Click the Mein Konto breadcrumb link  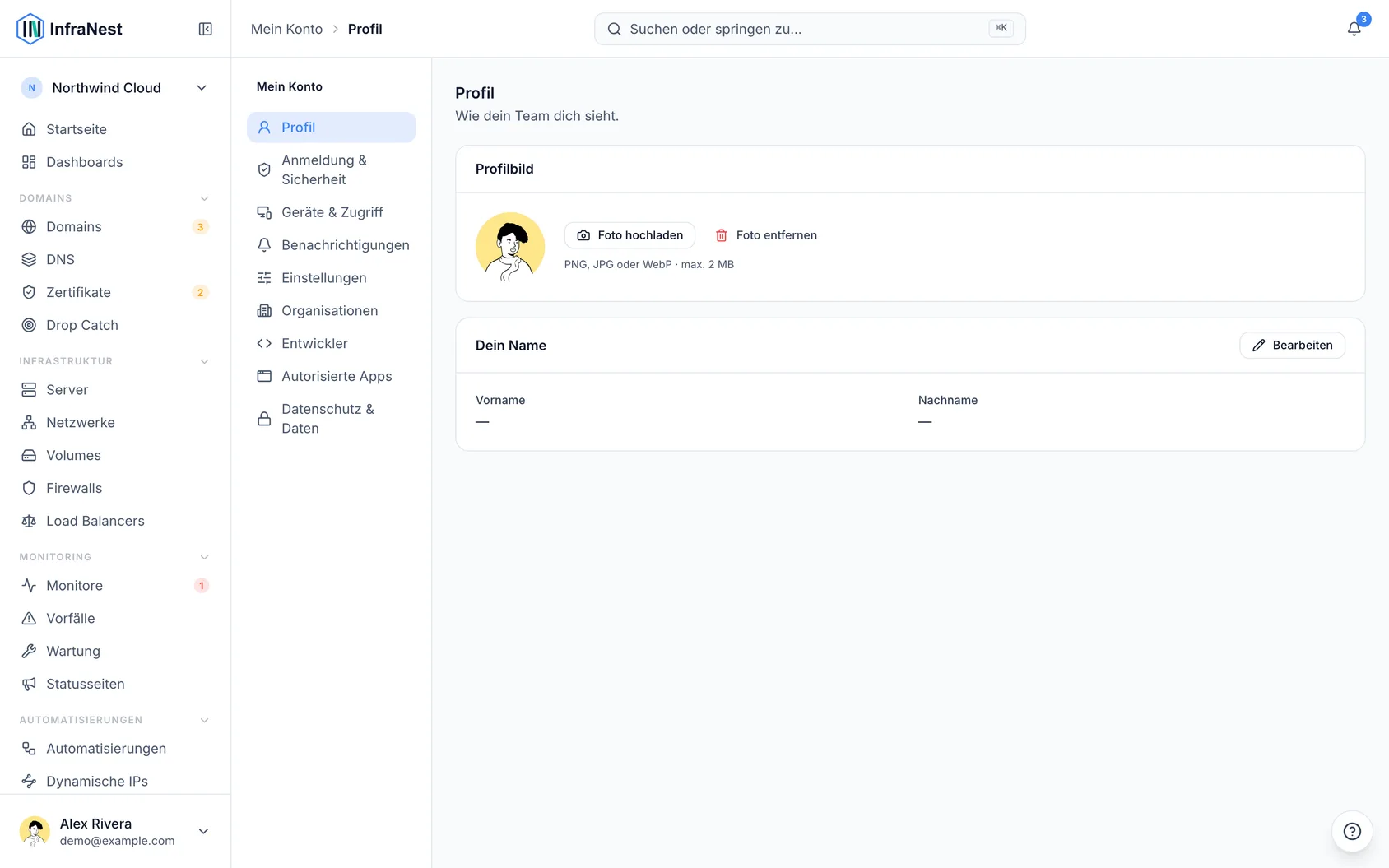pyautogui.click(x=286, y=29)
